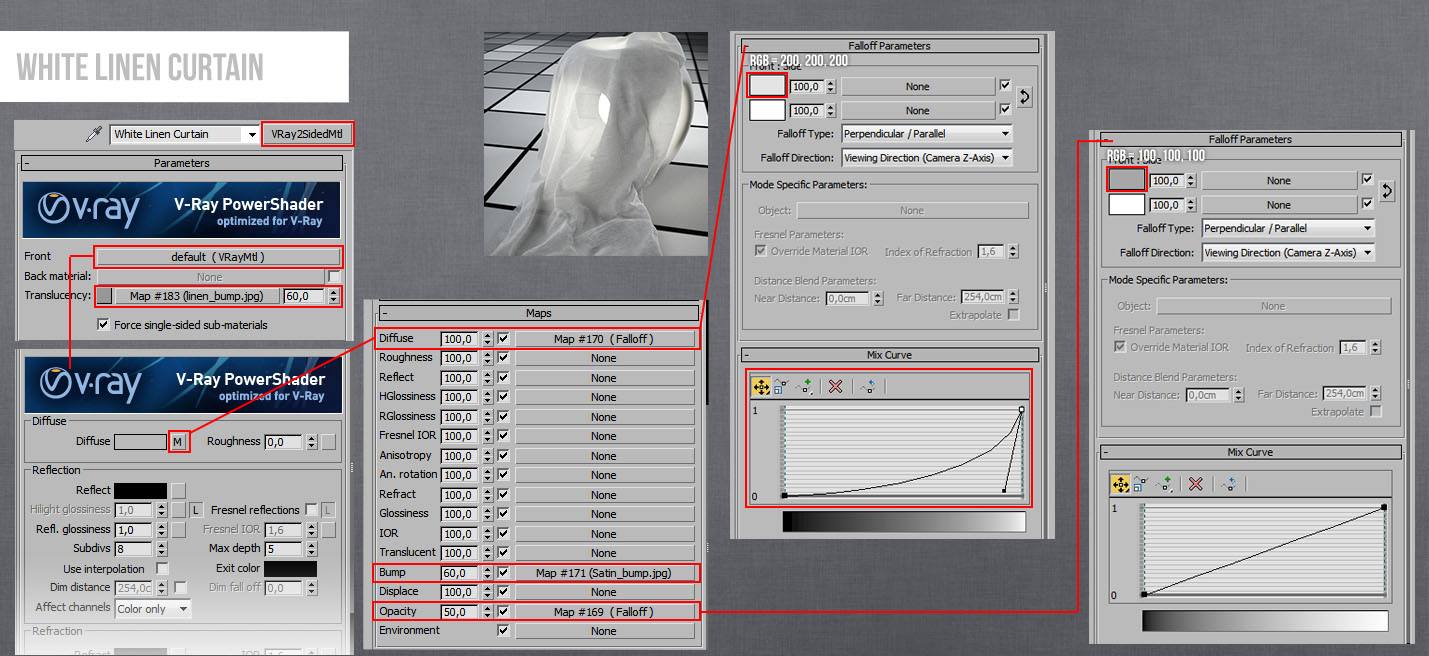
Task: Toggle Diffuse map enable checkbox in Maps
Action: [503, 339]
